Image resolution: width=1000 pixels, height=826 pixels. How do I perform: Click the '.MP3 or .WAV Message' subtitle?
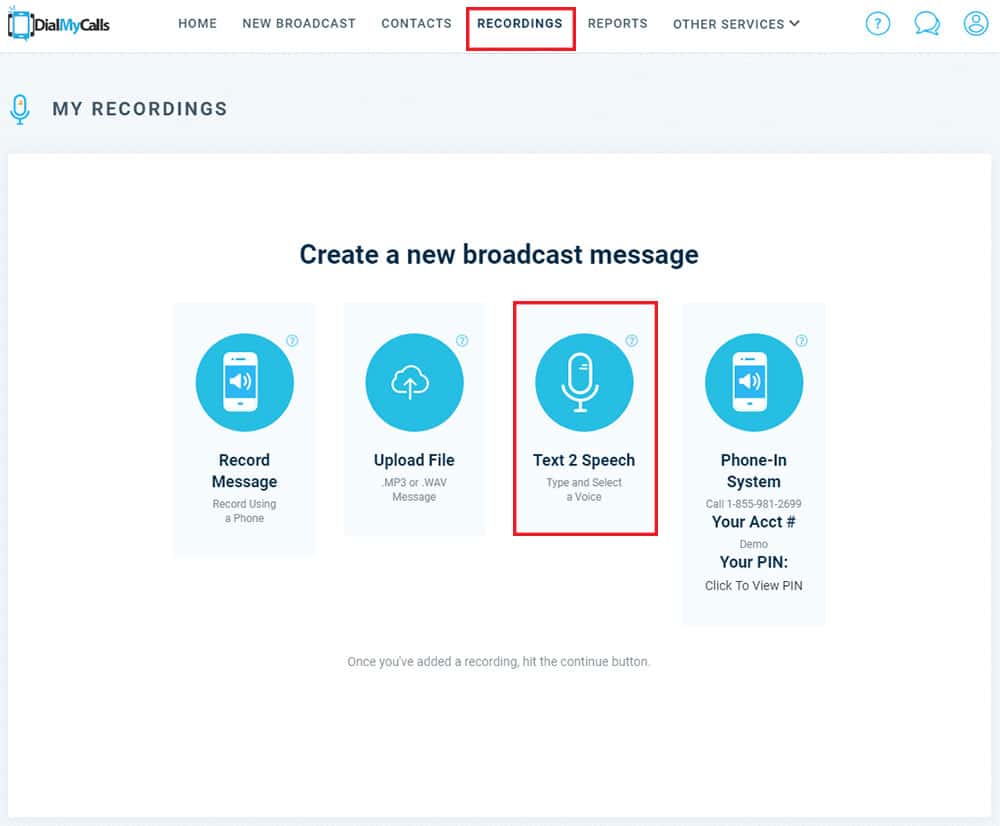point(415,490)
